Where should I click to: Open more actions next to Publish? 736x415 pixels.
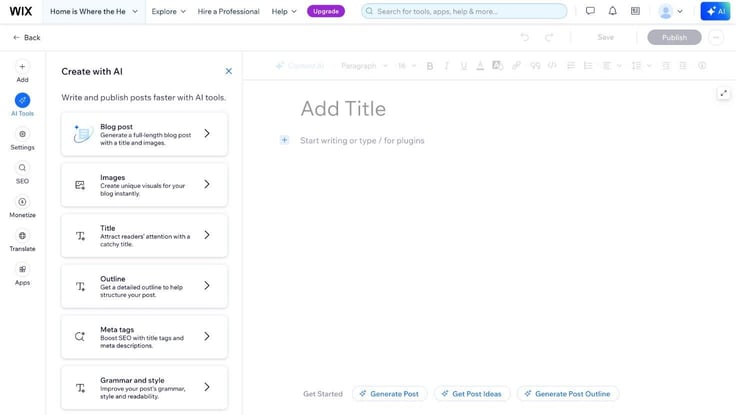point(716,37)
